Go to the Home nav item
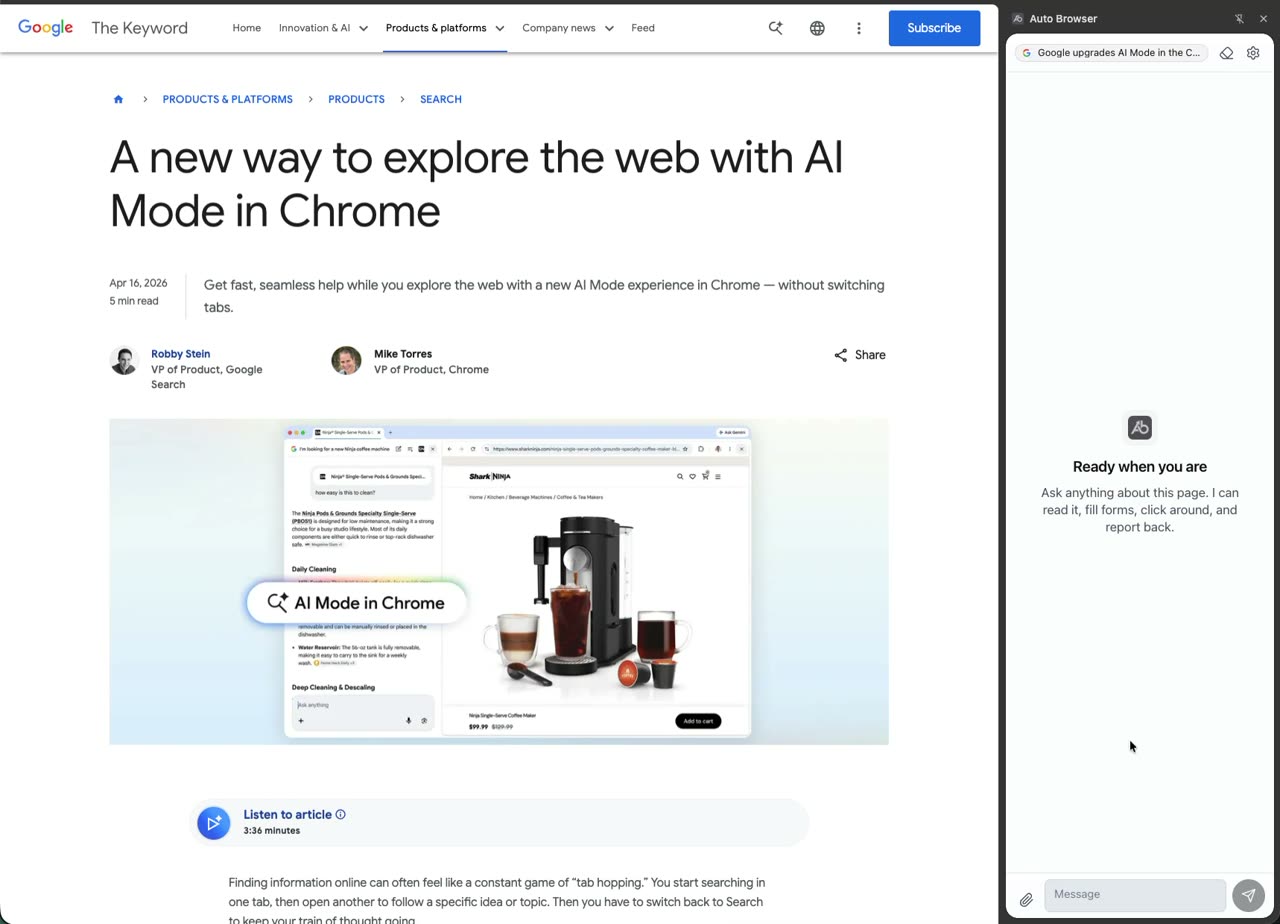Screen dimensions: 1280x924 (246, 28)
